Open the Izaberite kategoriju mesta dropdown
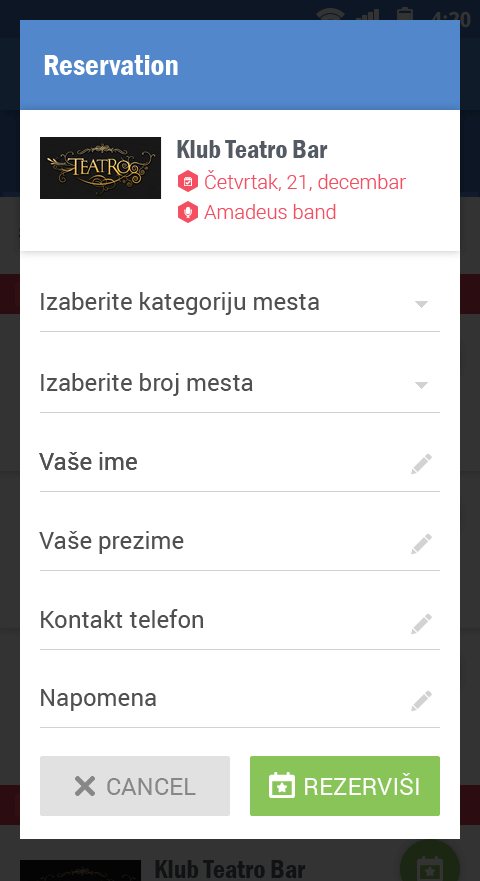Viewport: 480px width, 881px height. [239, 303]
